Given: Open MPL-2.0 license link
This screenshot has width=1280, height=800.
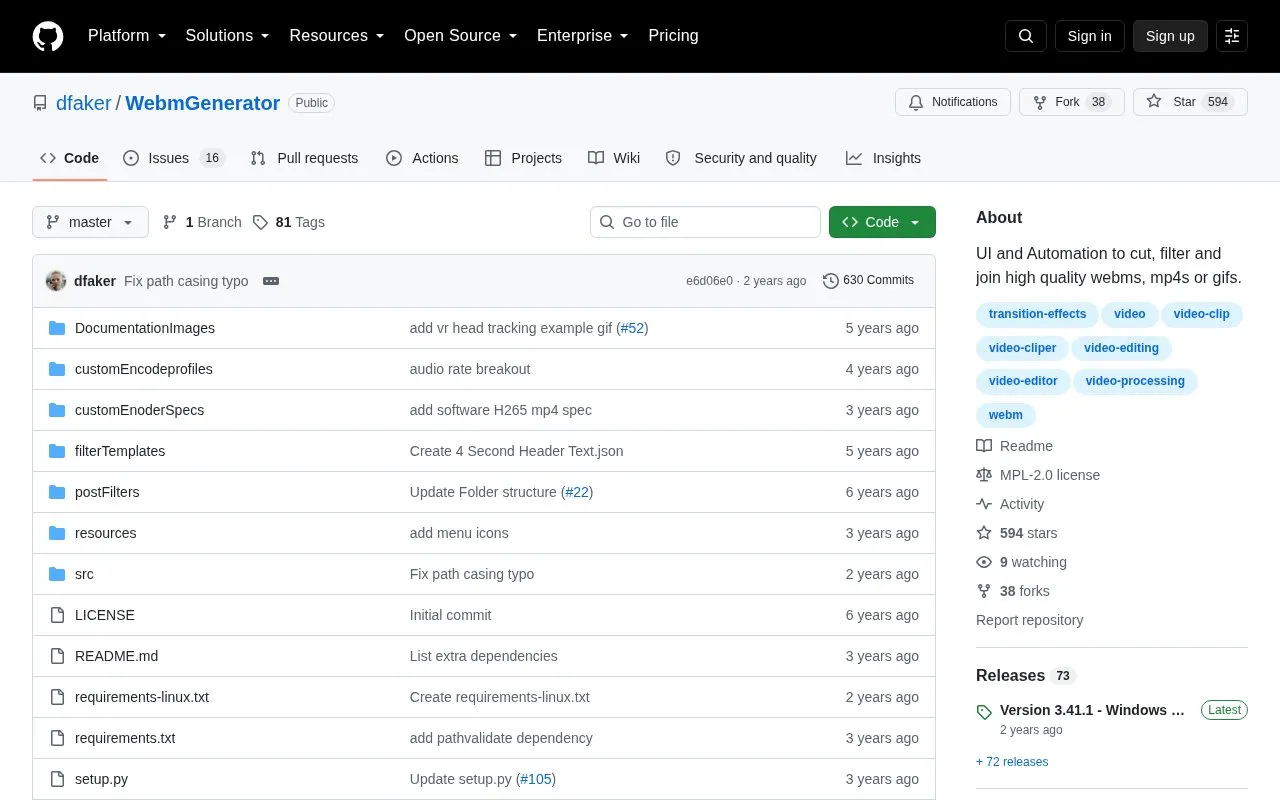Looking at the screenshot, I should click(1038, 475).
